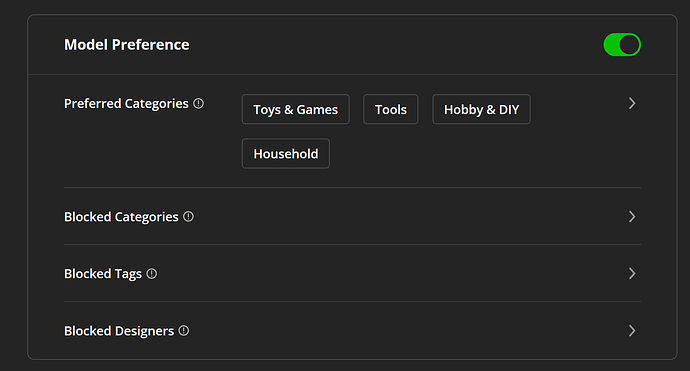Viewport: 690px width, 371px height.
Task: Click the Blocked Categories label
Action: click(121, 217)
